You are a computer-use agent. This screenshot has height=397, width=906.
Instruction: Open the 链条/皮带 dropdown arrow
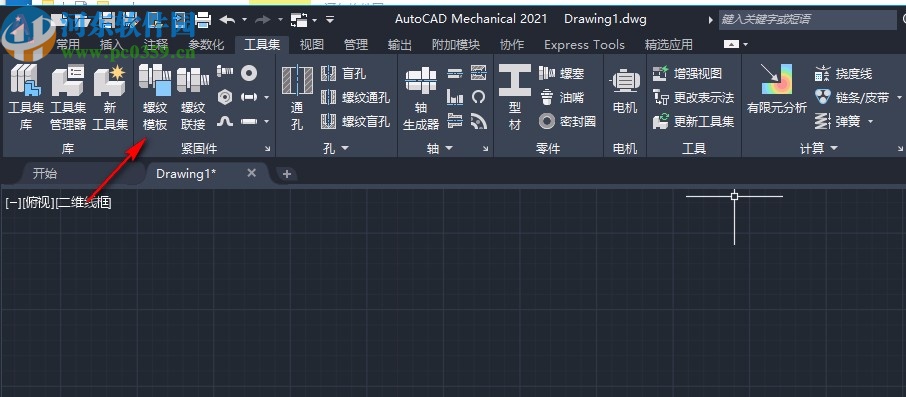tap(898, 98)
